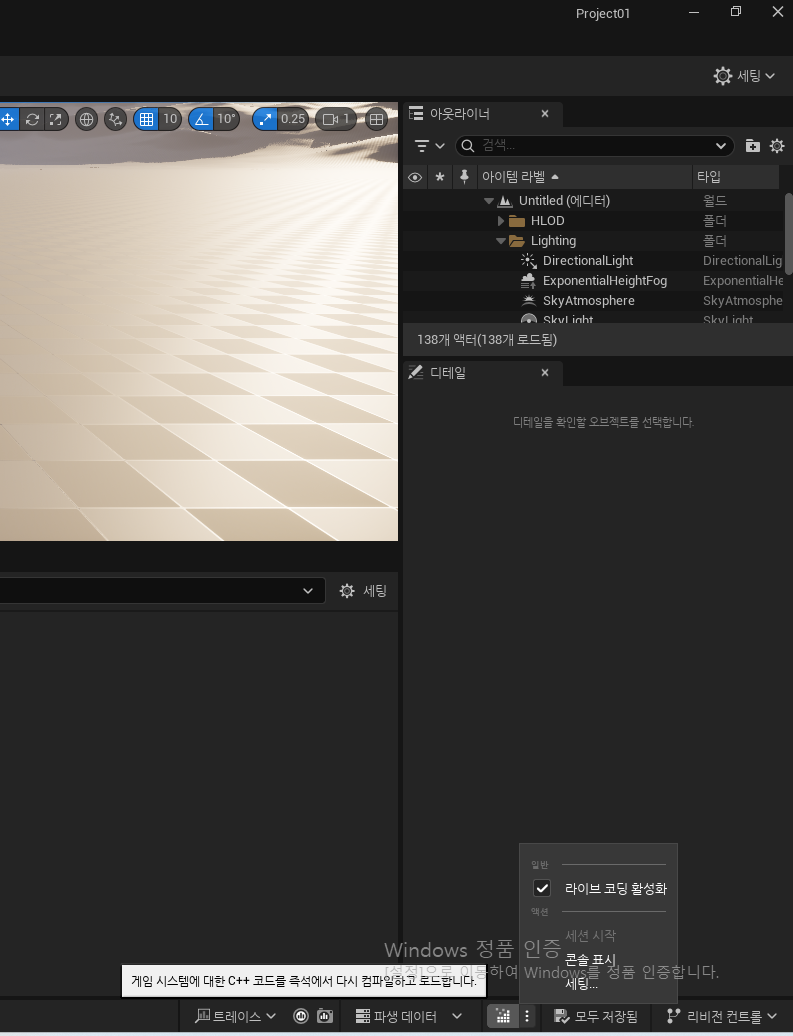Screen dimensions: 793x1036
Task: Click trace snapshot camera icon
Action: [x=325, y=1016]
